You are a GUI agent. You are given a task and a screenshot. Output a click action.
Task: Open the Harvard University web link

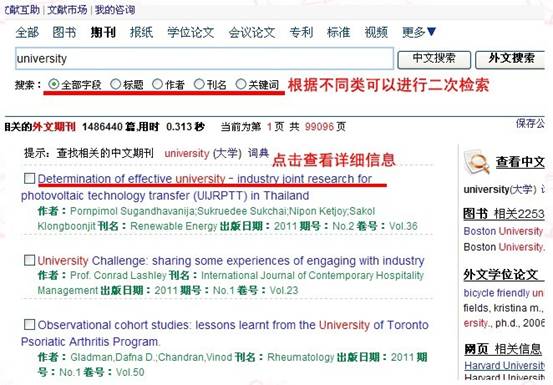pyautogui.click(x=505, y=365)
